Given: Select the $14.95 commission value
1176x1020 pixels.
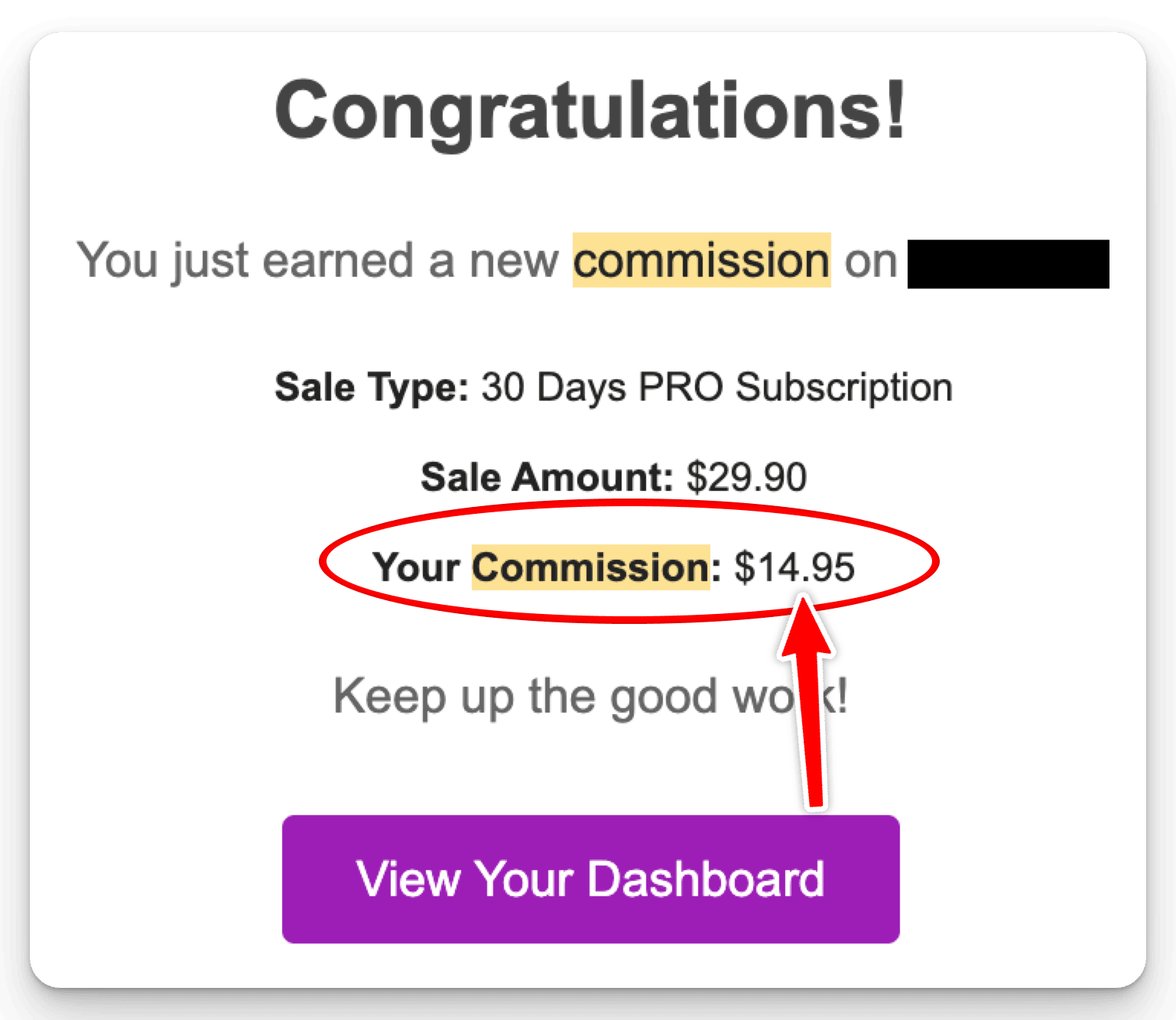Looking at the screenshot, I should click(x=794, y=567).
